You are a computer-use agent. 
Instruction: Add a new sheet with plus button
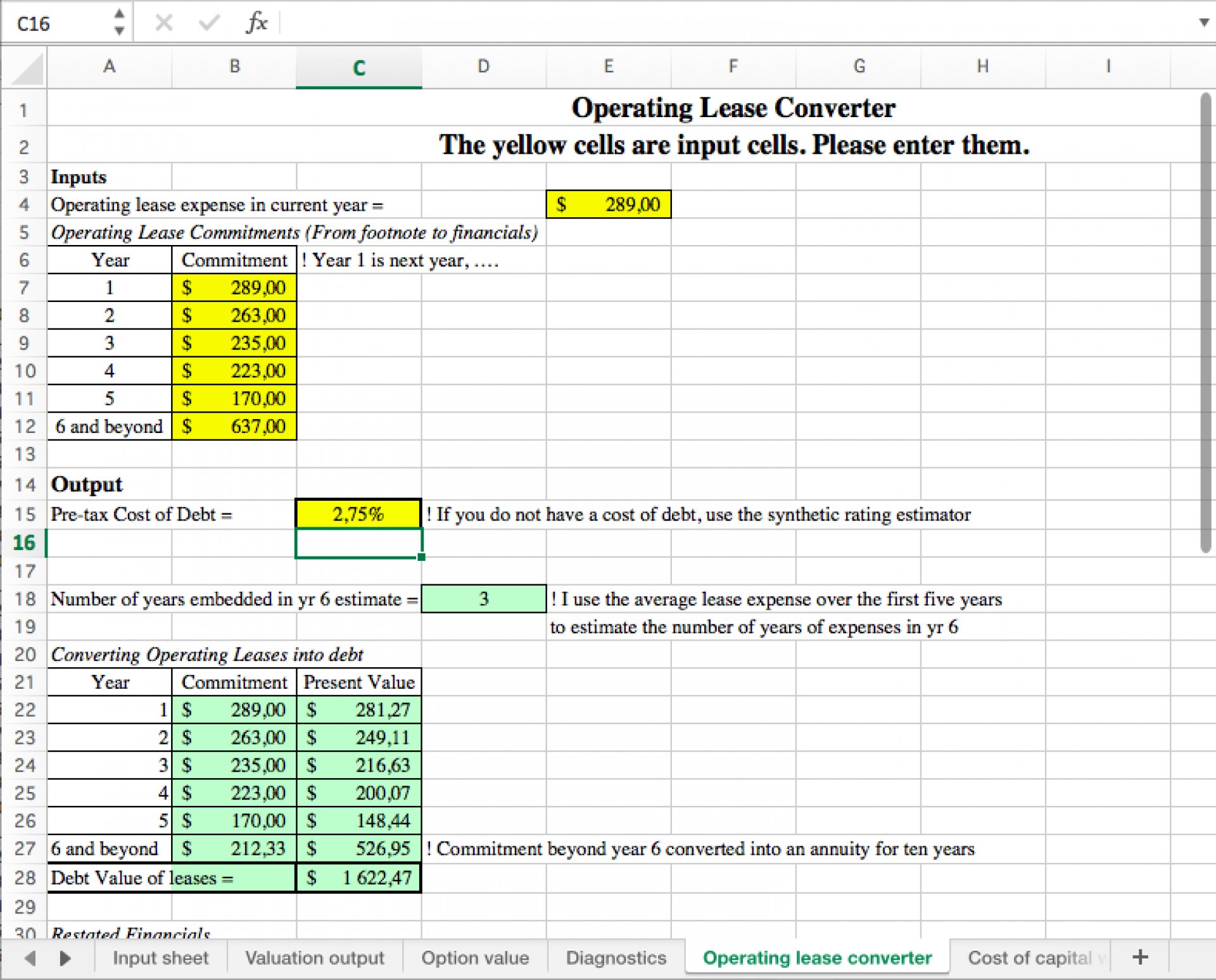(1140, 957)
